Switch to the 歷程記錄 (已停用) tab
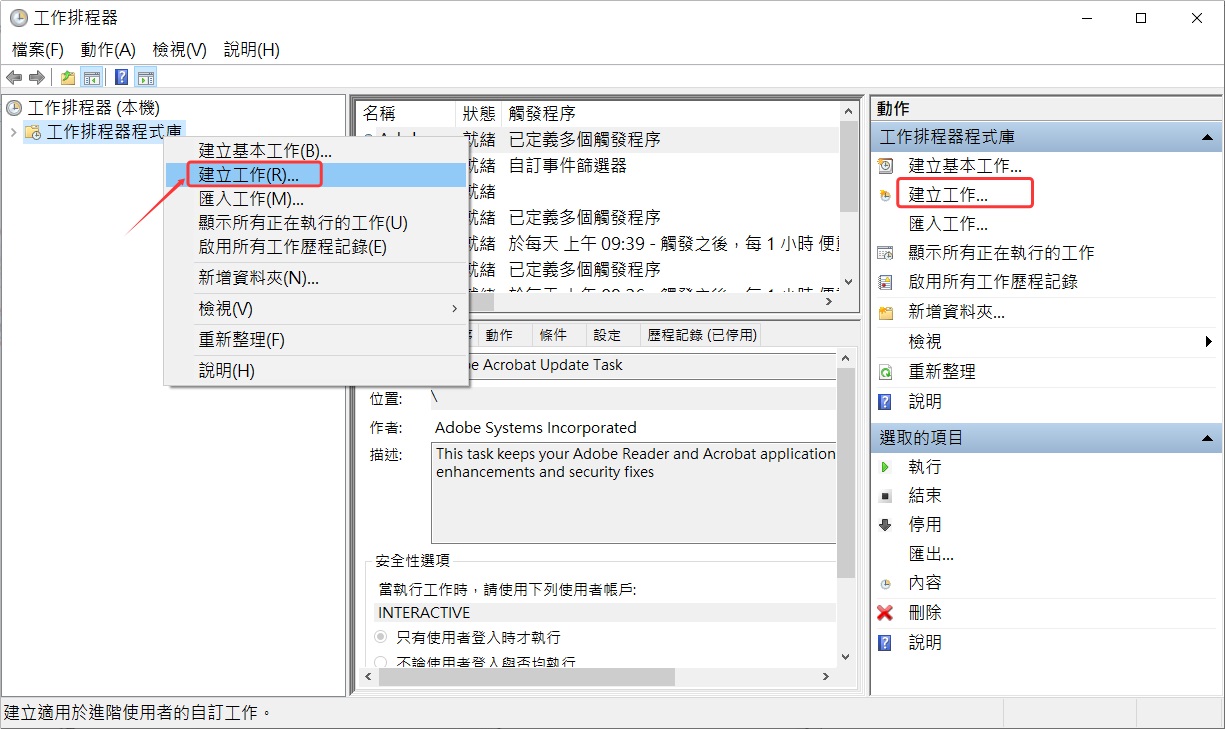Screen dimensions: 1225x729 702,335
